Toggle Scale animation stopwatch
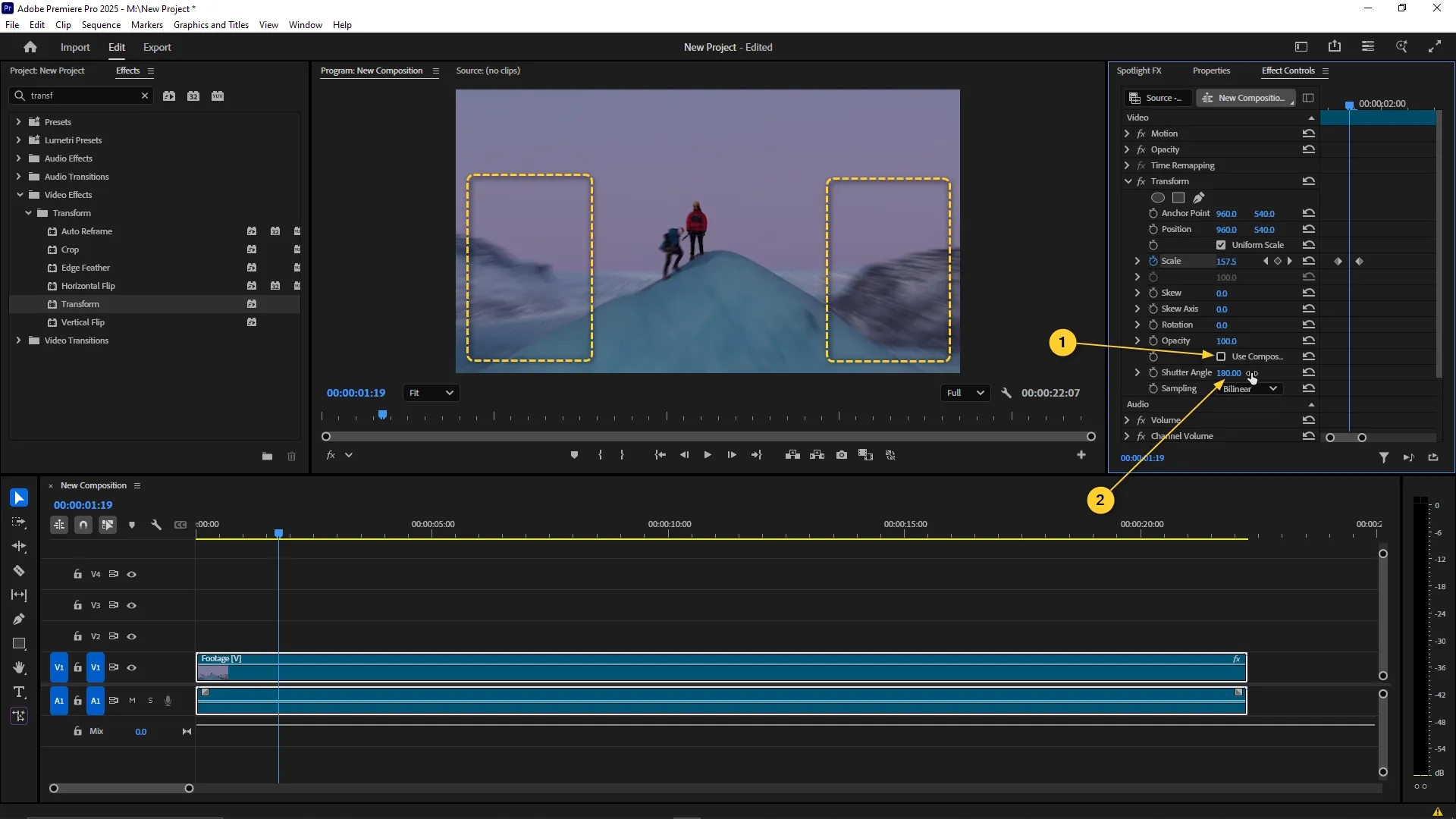Viewport: 1456px width, 819px height. 1153,261
